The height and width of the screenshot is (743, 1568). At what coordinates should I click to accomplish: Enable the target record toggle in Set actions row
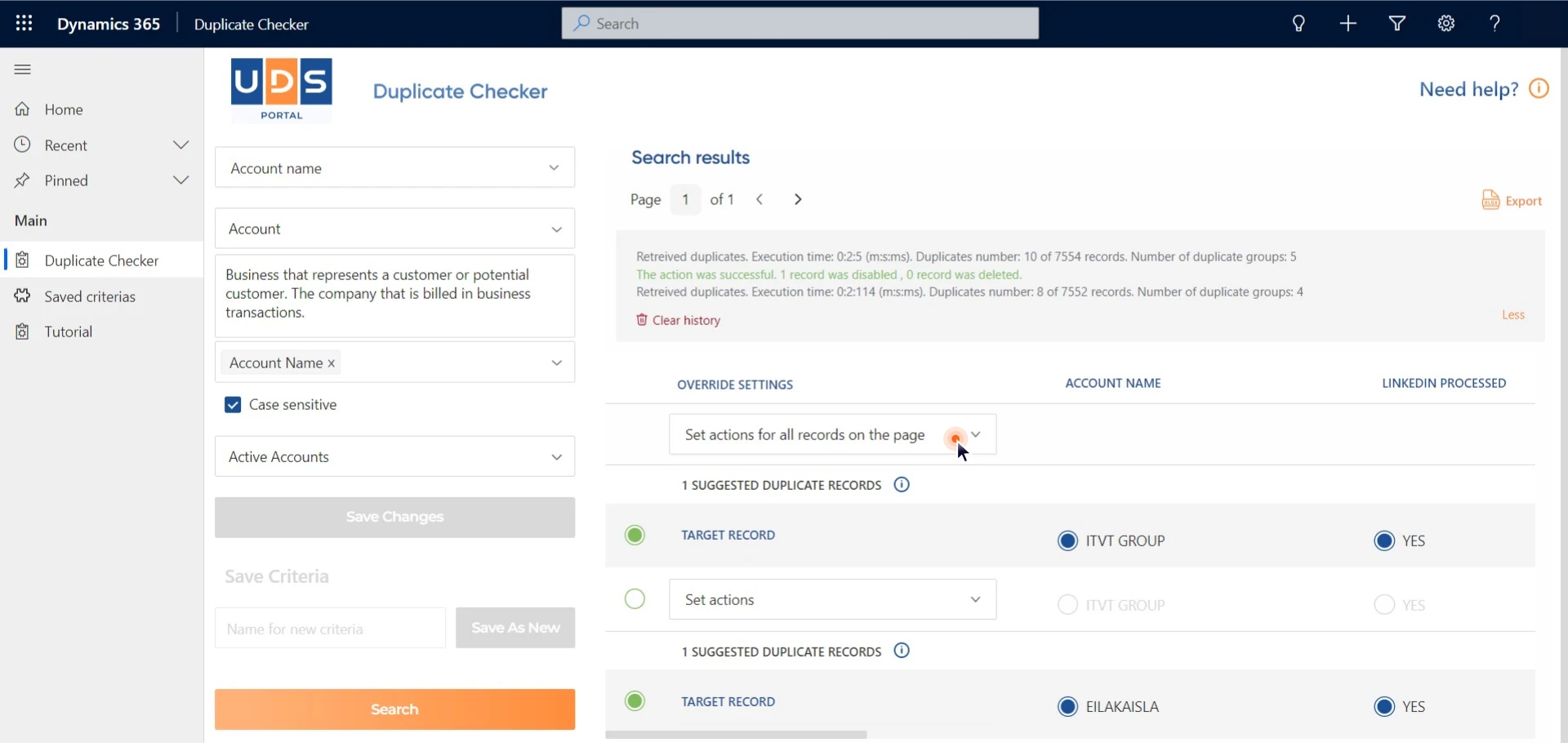pyautogui.click(x=635, y=598)
